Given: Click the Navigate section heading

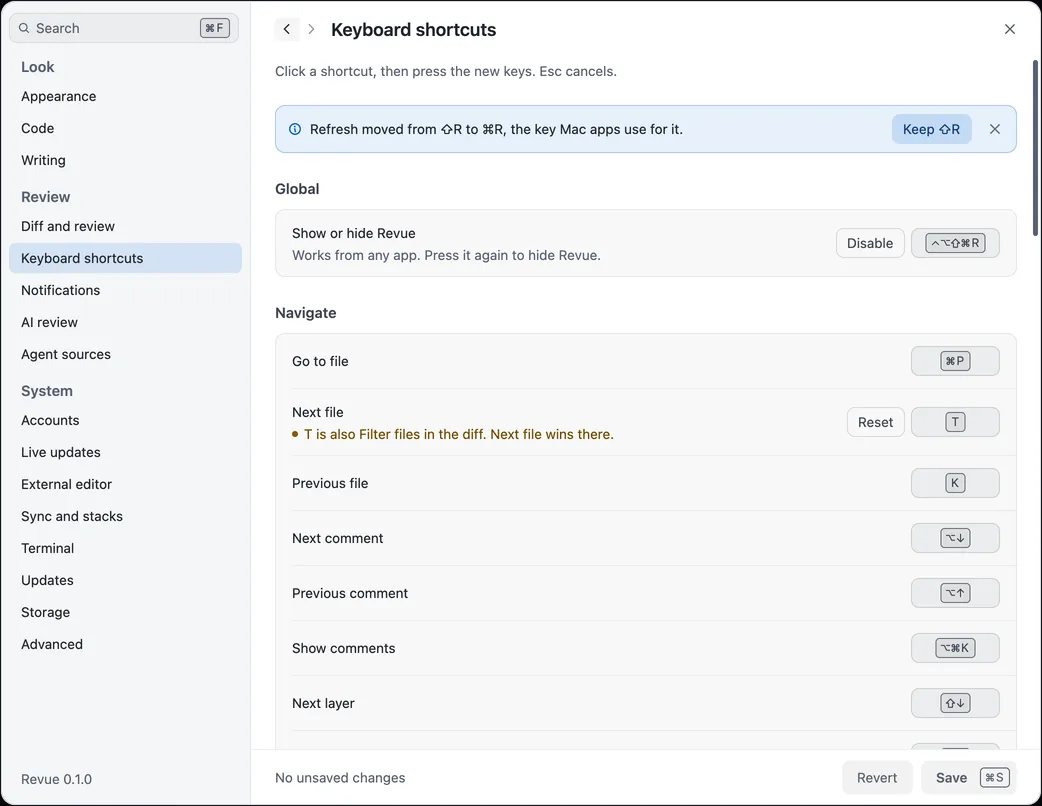Looking at the screenshot, I should coord(306,313).
